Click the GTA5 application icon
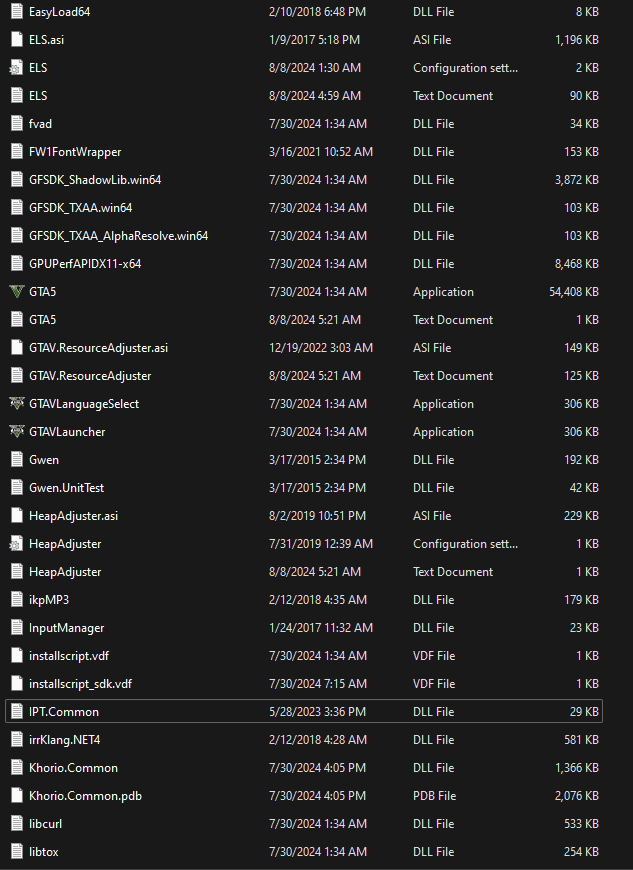 point(16,292)
